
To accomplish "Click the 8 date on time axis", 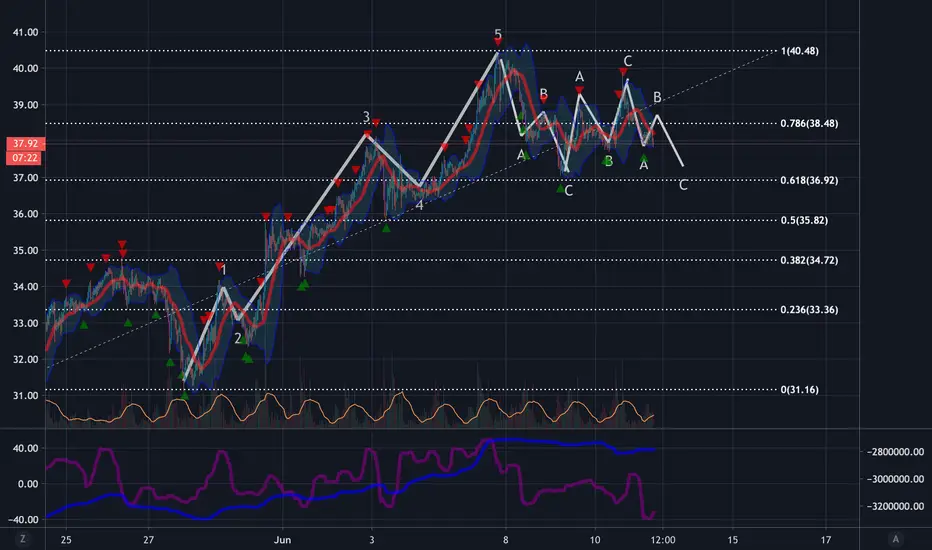I will click(506, 540).
